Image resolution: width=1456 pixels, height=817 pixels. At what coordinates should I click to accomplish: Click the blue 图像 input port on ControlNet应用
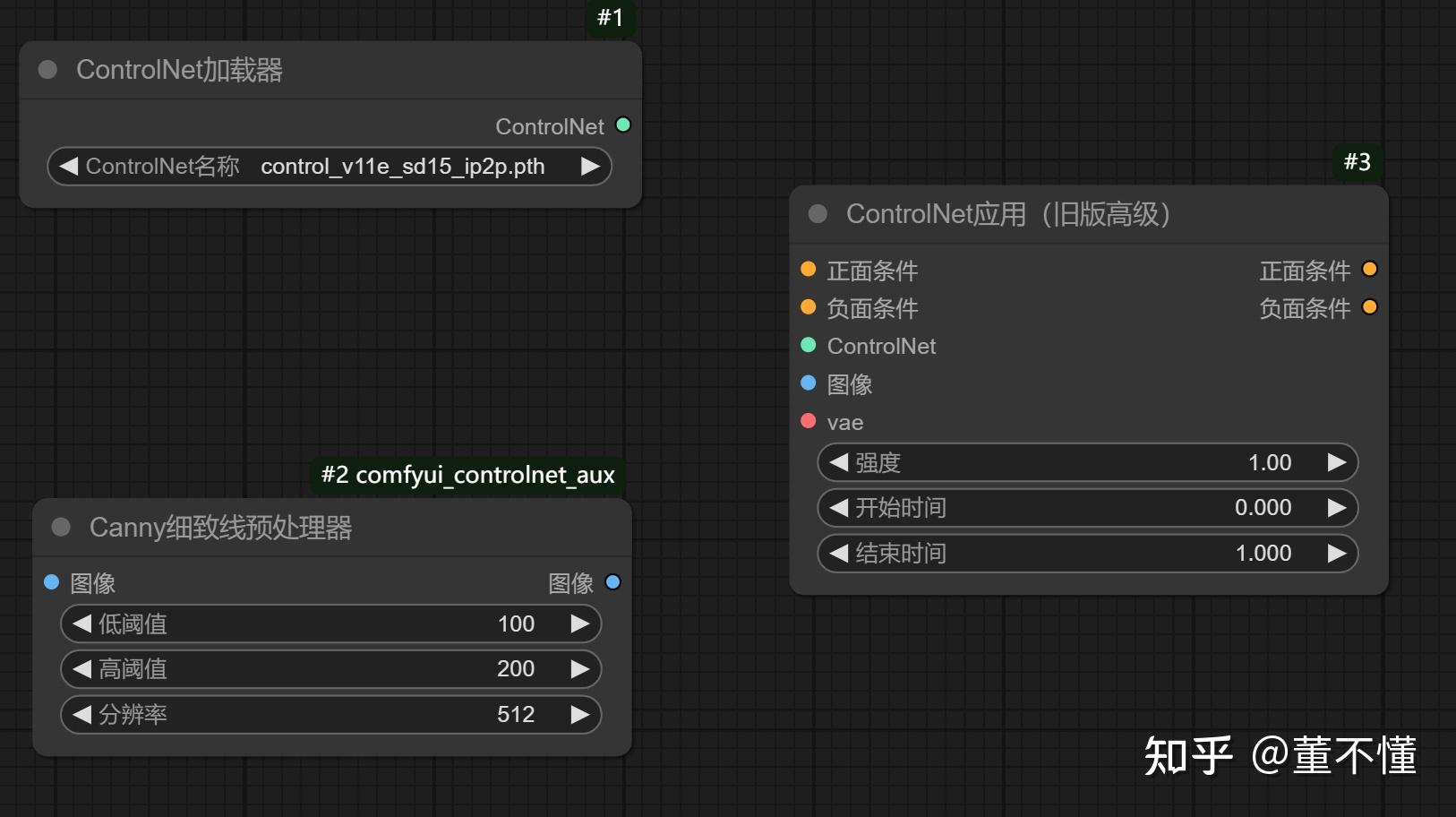tap(809, 383)
